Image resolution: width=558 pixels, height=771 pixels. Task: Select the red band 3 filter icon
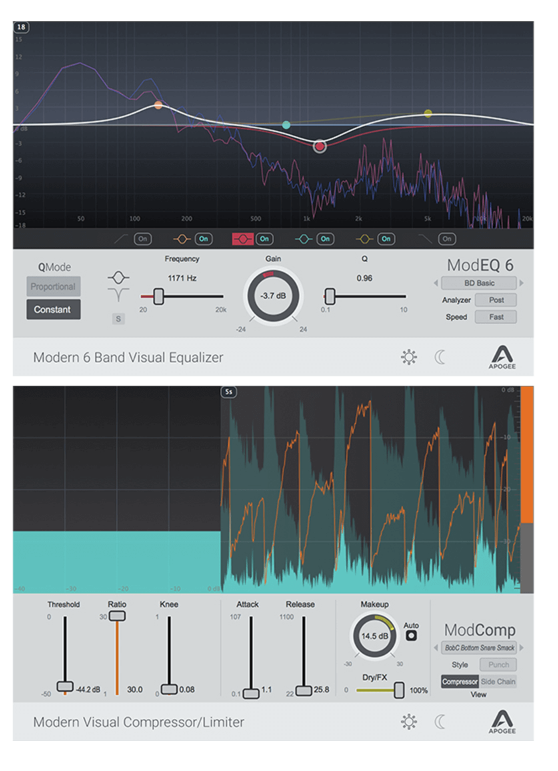tap(243, 239)
